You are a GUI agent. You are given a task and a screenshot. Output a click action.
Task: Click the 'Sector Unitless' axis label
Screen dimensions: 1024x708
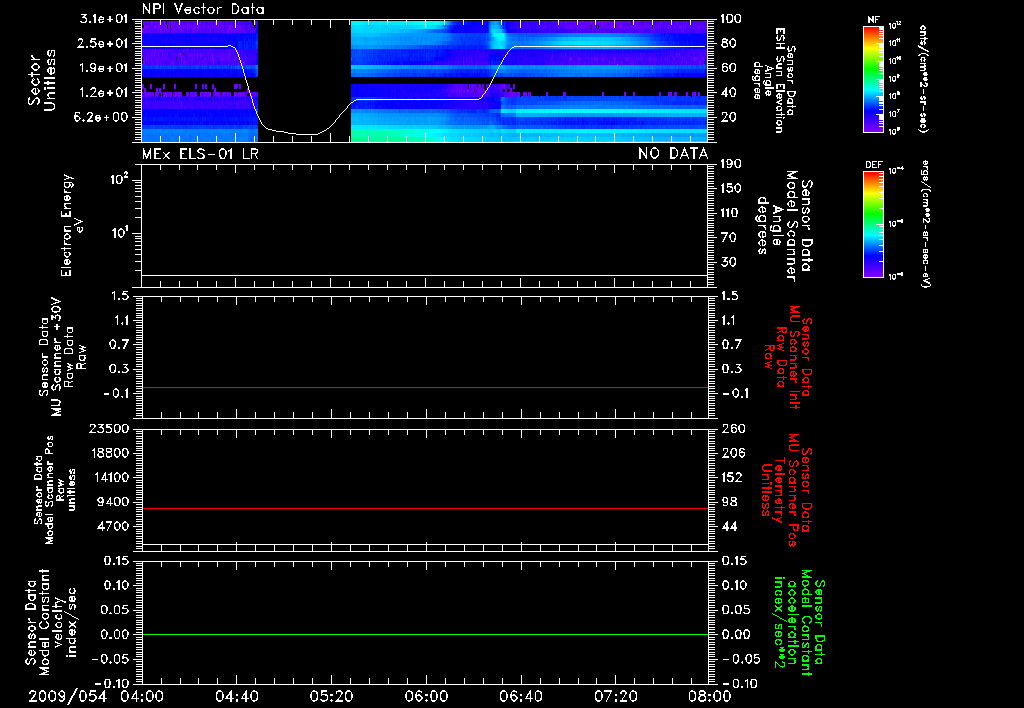[42, 80]
